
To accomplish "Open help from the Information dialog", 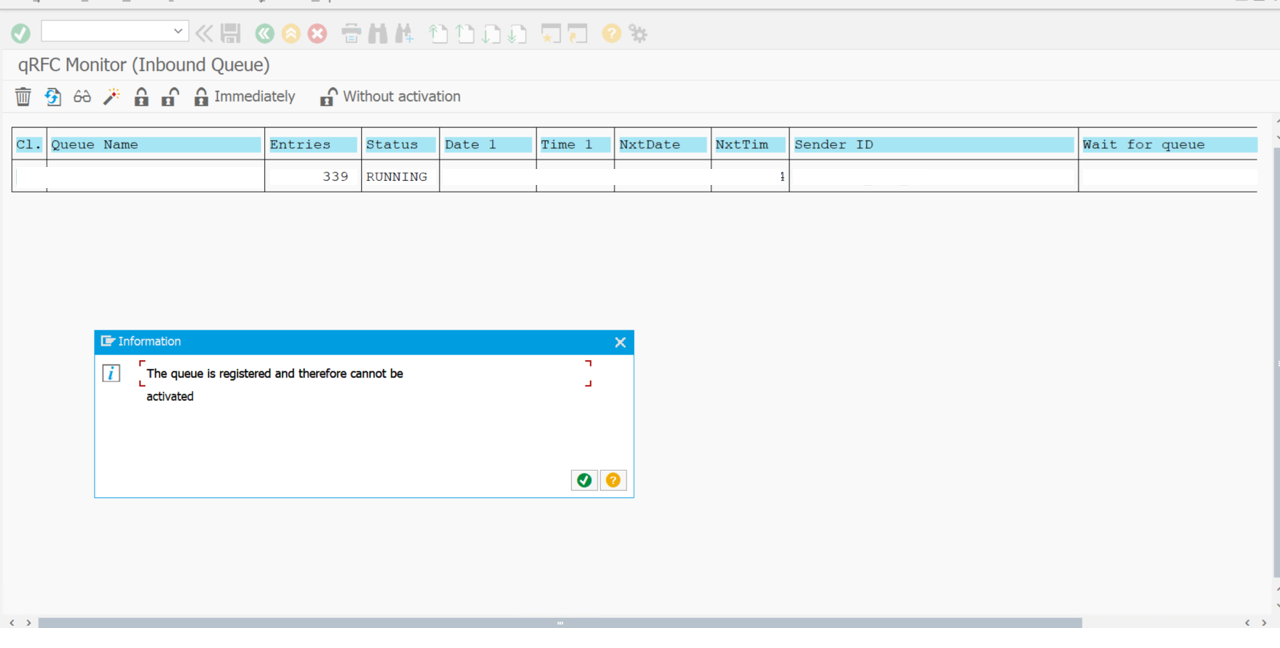I will click(613, 480).
